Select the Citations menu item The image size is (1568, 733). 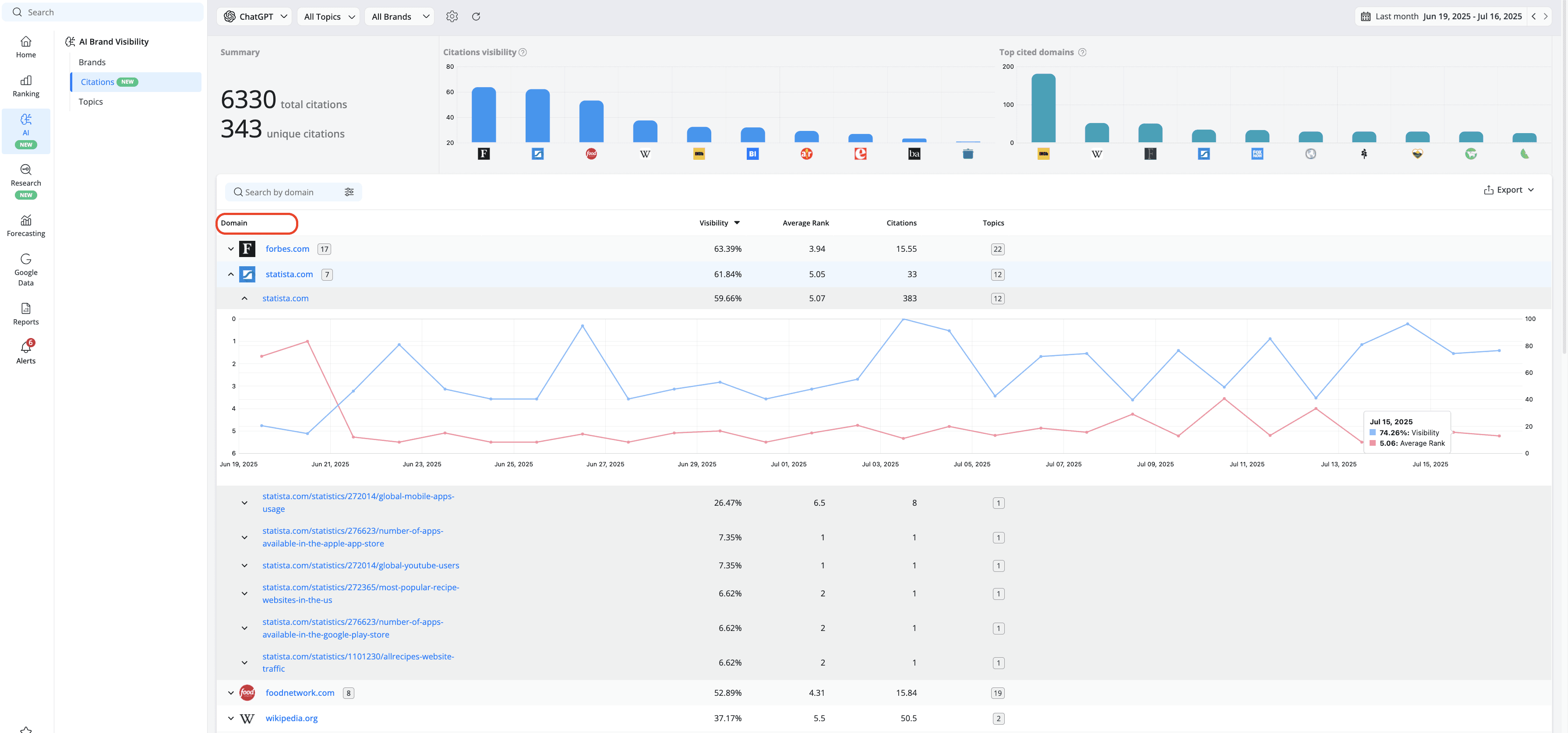136,82
